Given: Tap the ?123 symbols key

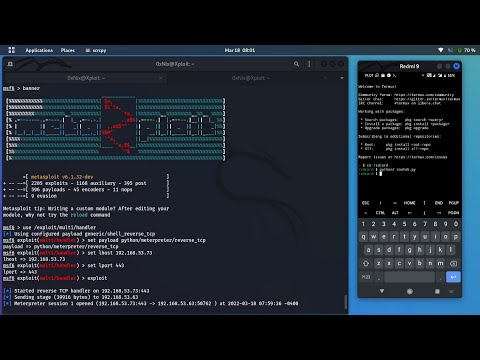Looking at the screenshot, I should click(x=366, y=277).
